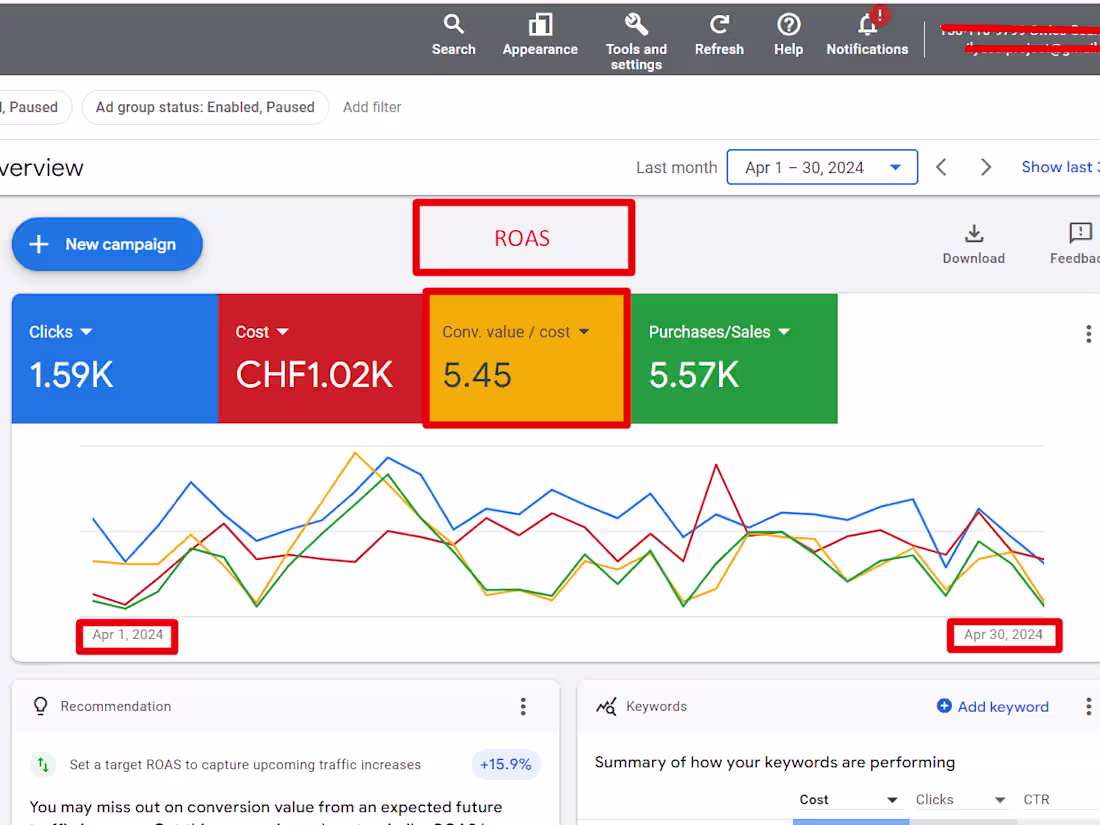Click the Recommendation card title
Image resolution: width=1100 pixels, height=825 pixels.
tap(116, 706)
